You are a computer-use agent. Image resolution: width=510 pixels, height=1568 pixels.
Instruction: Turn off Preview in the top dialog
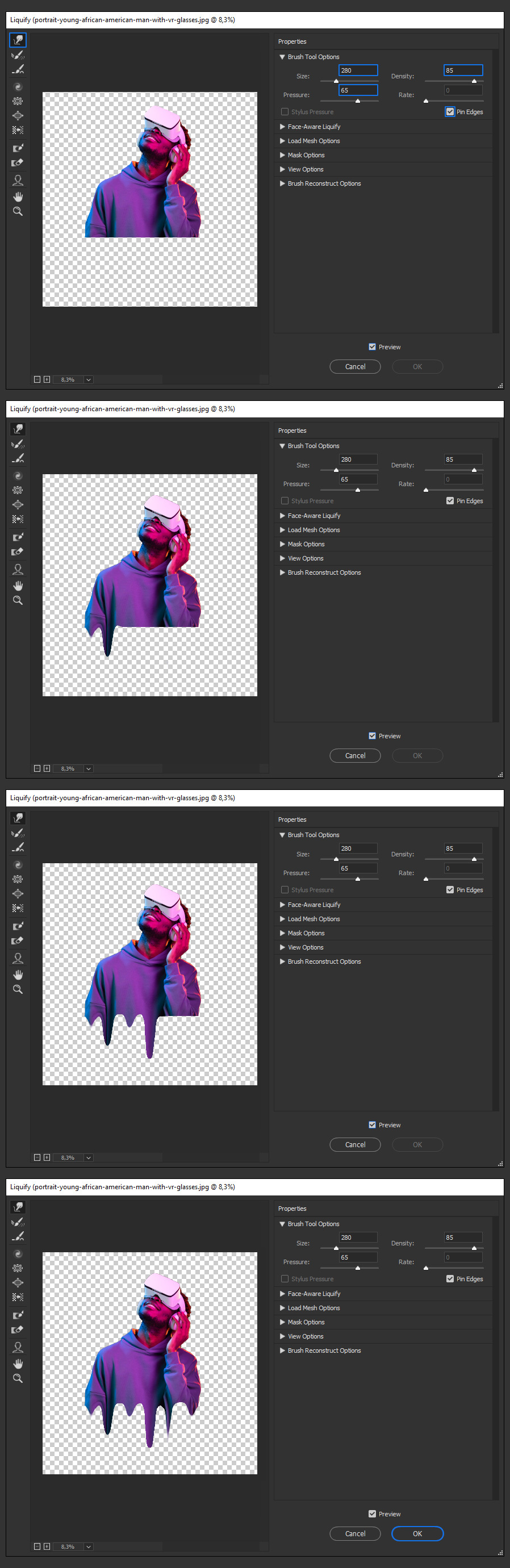point(372,347)
